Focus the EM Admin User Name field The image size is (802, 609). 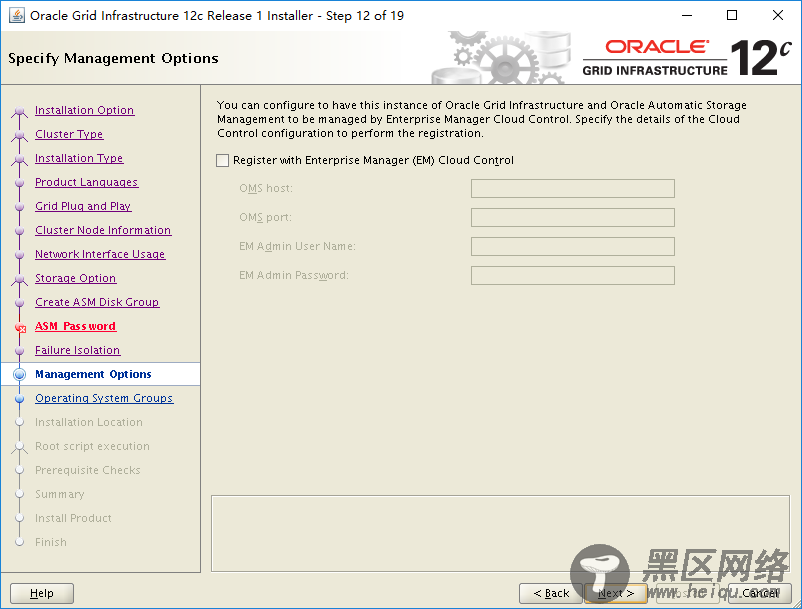click(x=572, y=246)
